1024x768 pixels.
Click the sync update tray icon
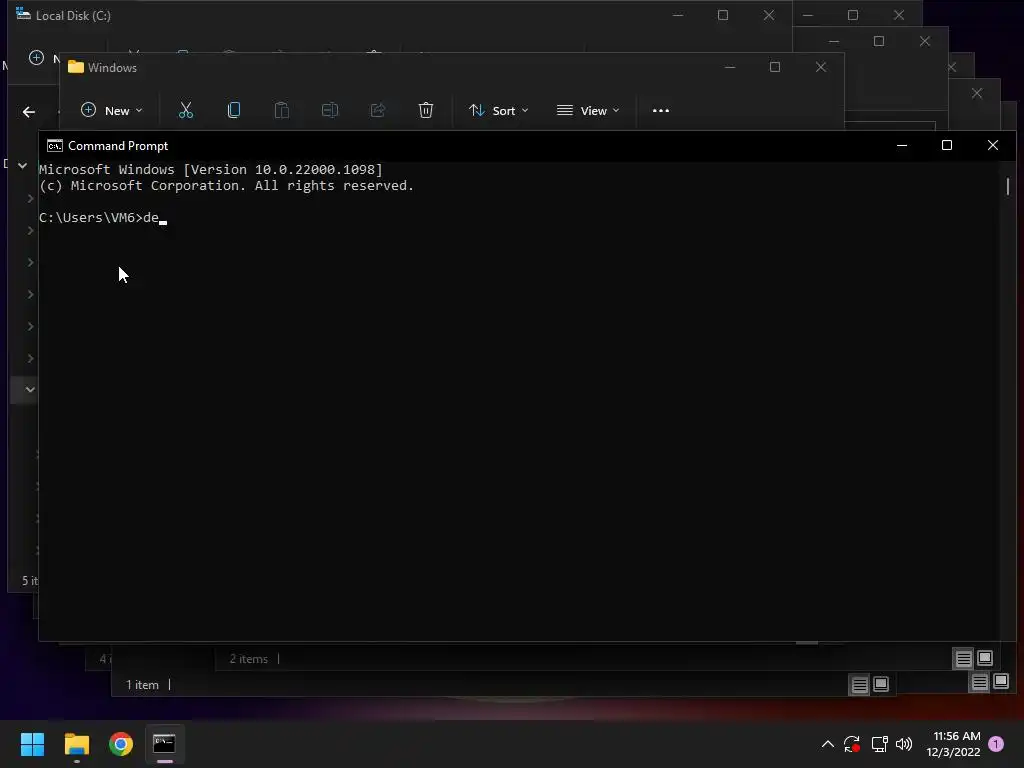pos(852,744)
